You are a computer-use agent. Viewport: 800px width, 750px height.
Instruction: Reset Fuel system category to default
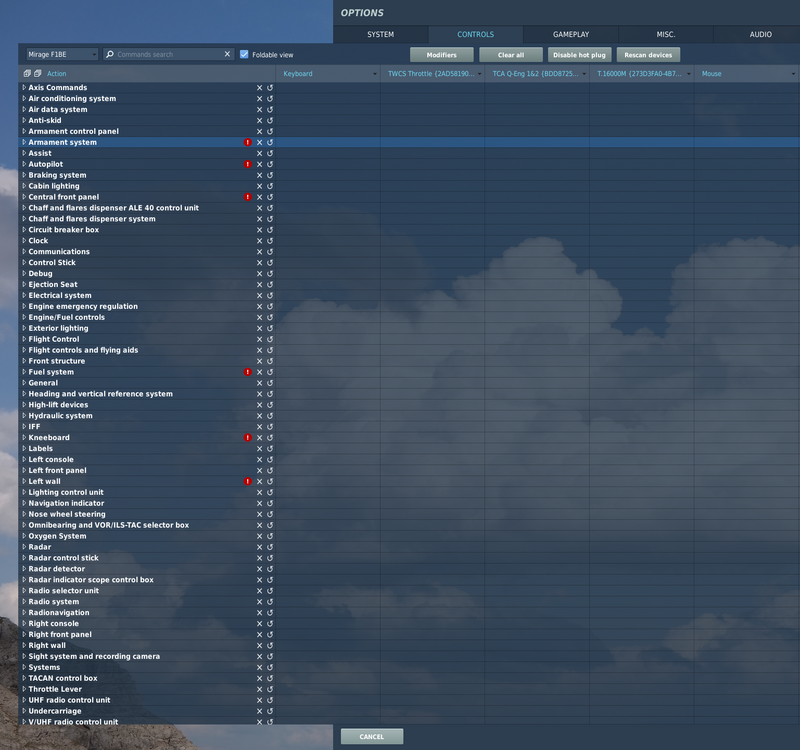[270, 372]
